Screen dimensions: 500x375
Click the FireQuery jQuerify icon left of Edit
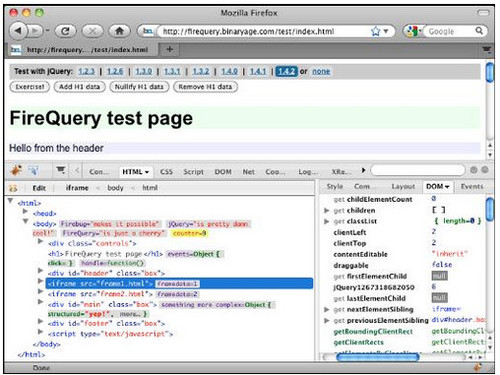[13, 188]
